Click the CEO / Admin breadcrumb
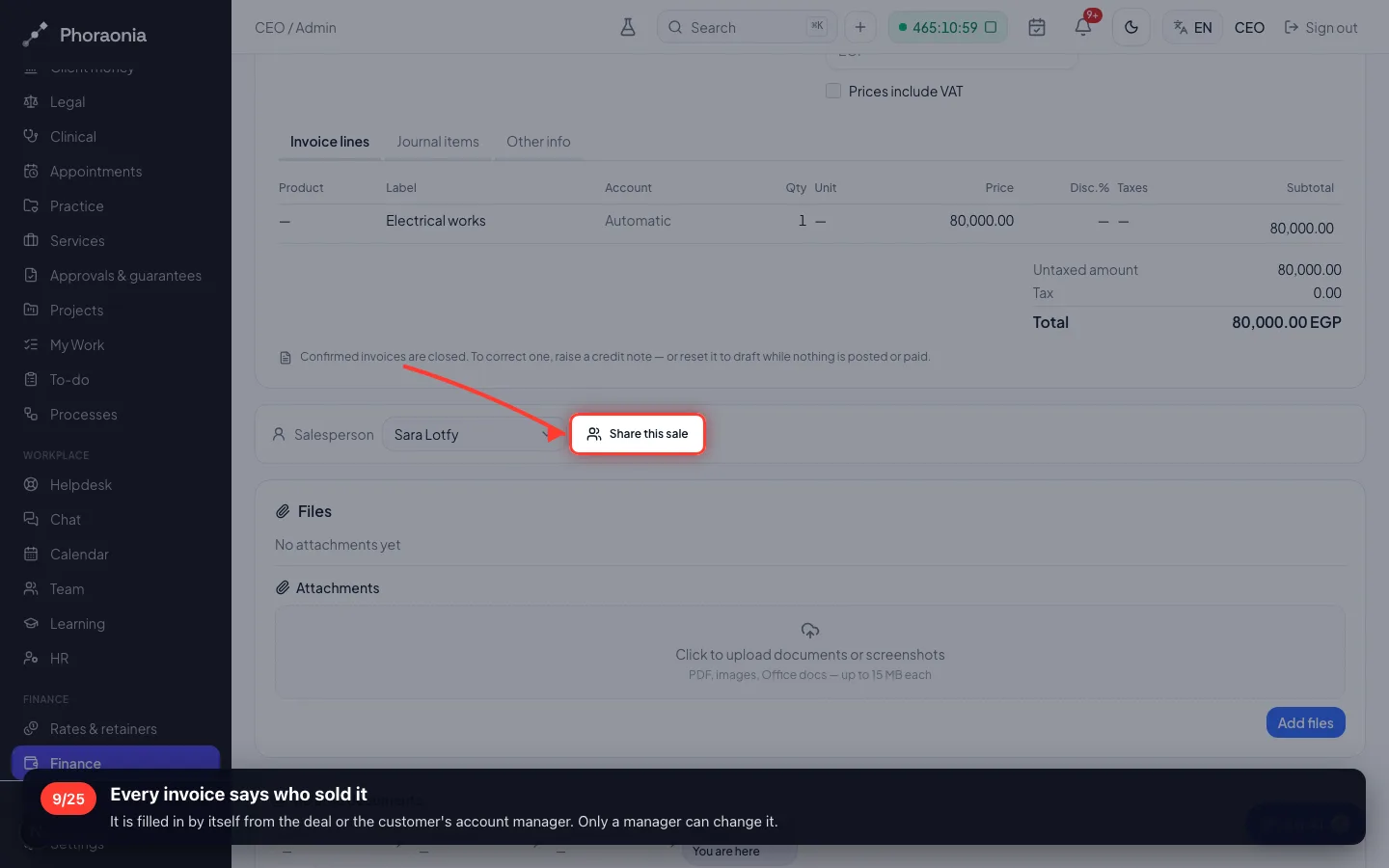 click(295, 28)
